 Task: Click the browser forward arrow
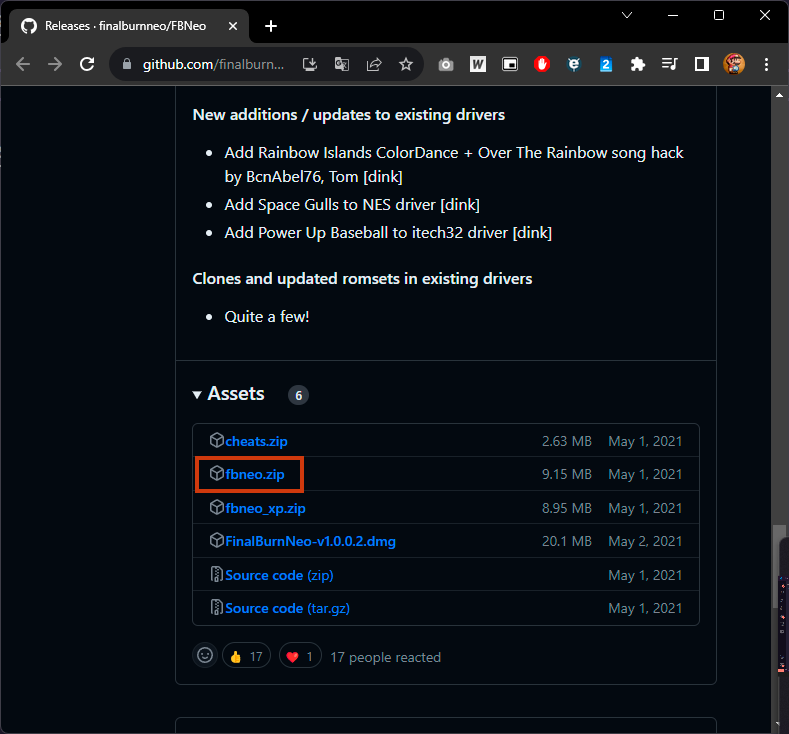pyautogui.click(x=55, y=64)
